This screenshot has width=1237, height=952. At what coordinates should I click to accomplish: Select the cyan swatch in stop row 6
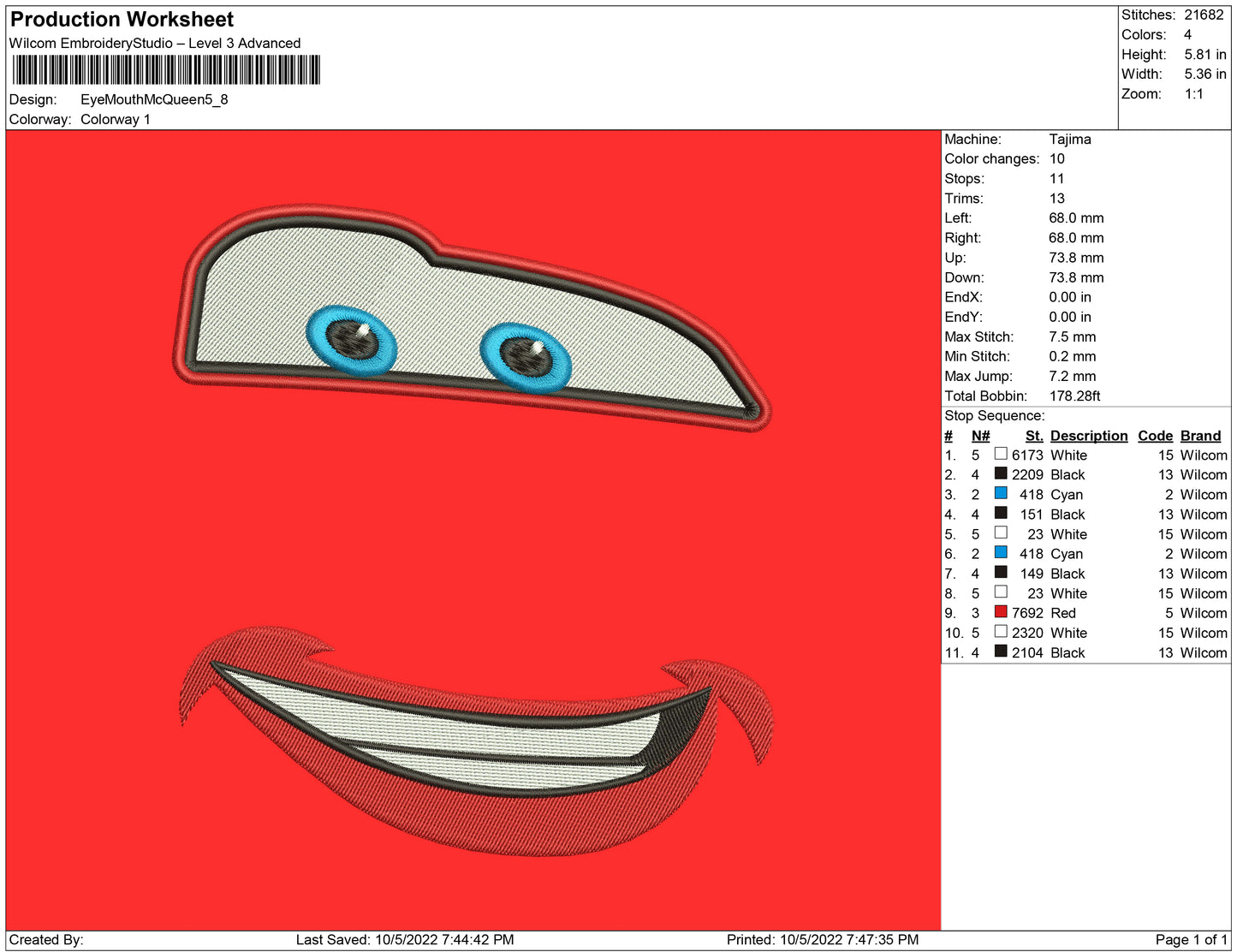pos(1000,553)
